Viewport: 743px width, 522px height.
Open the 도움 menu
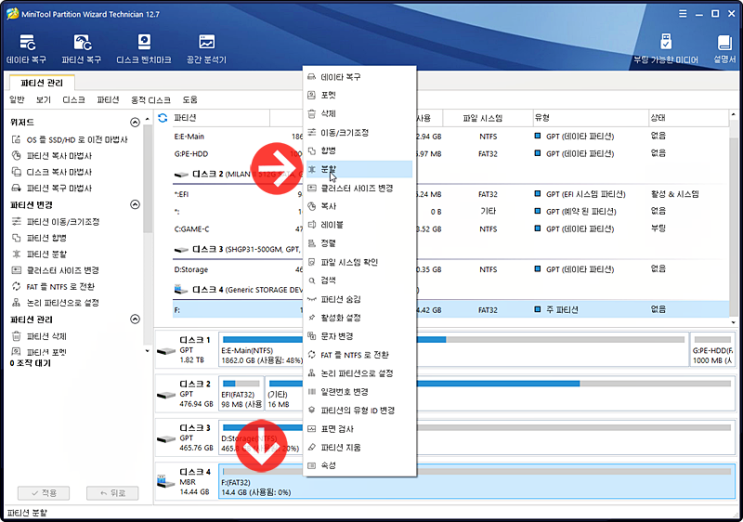[x=190, y=99]
